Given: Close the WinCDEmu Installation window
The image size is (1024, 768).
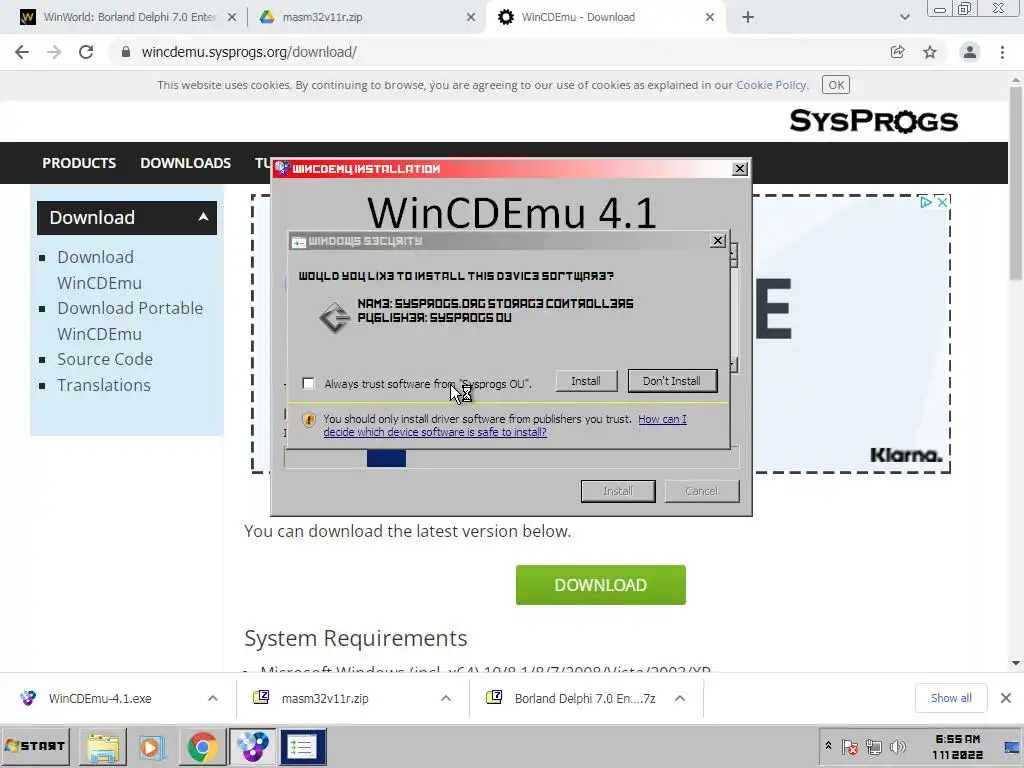Looking at the screenshot, I should pyautogui.click(x=739, y=168).
